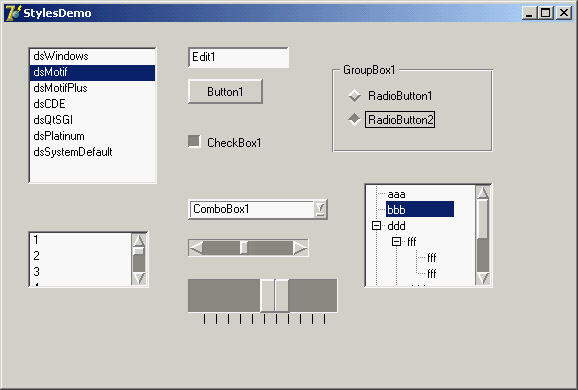The width and height of the screenshot is (578, 390).
Task: Click into the Edit1 text field
Action: coord(238,57)
